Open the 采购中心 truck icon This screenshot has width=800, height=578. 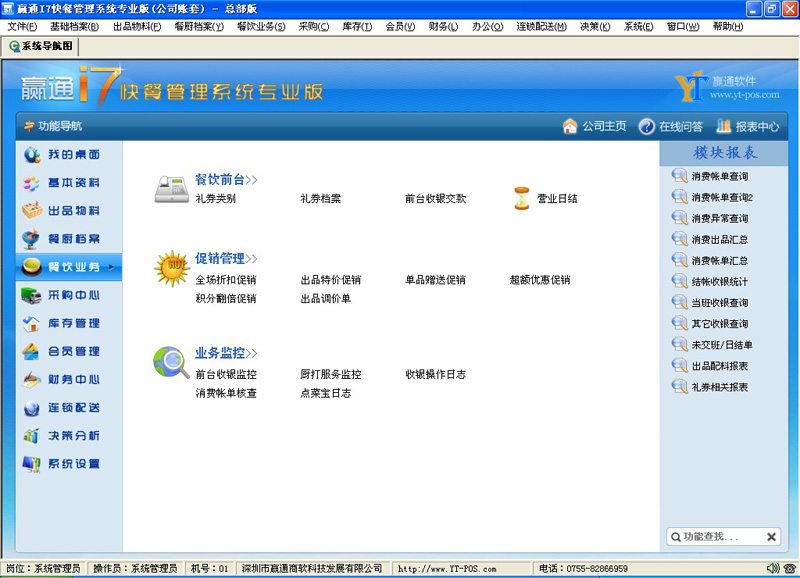click(32, 295)
